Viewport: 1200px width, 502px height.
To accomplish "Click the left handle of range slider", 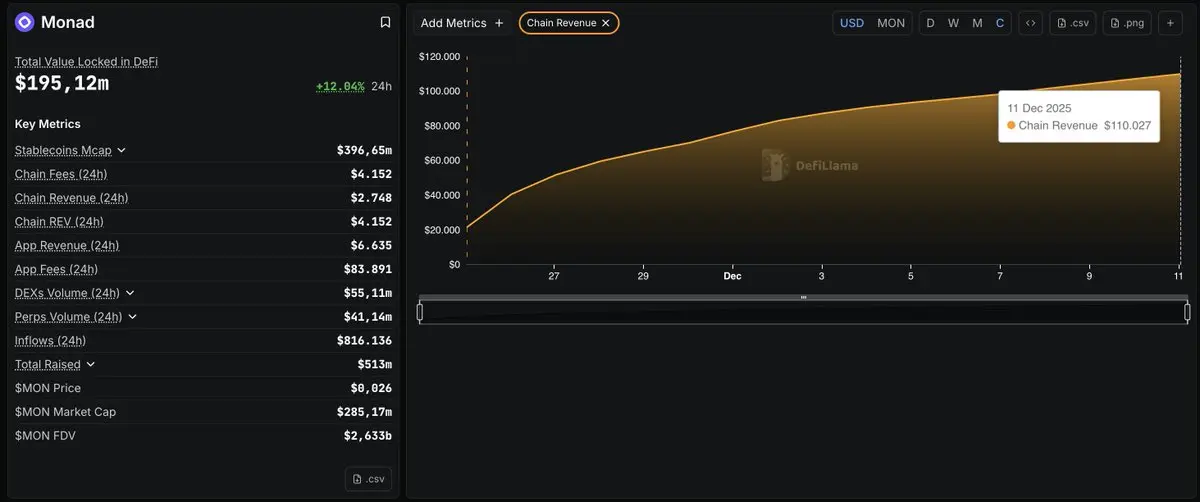I will (x=420, y=313).
